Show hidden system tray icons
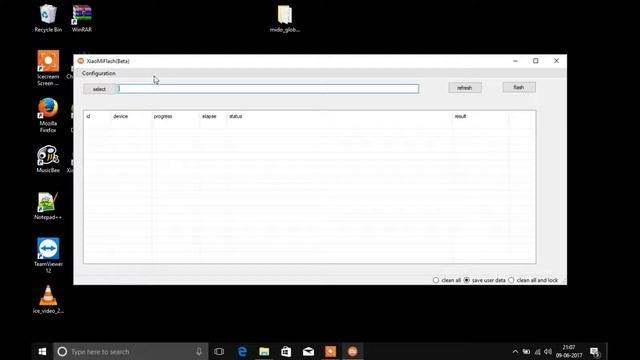 coord(515,351)
